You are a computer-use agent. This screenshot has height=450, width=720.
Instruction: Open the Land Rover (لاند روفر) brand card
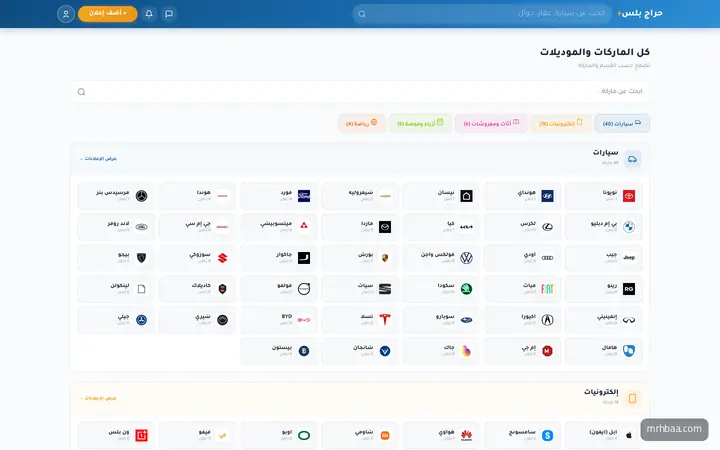click(x=116, y=227)
